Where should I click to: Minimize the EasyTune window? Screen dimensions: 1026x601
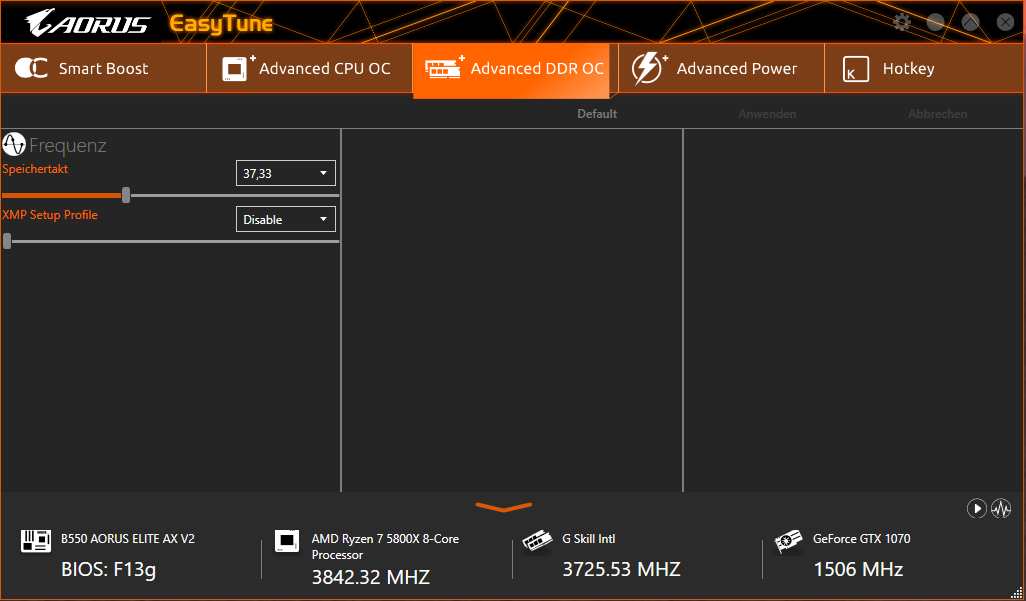936,22
